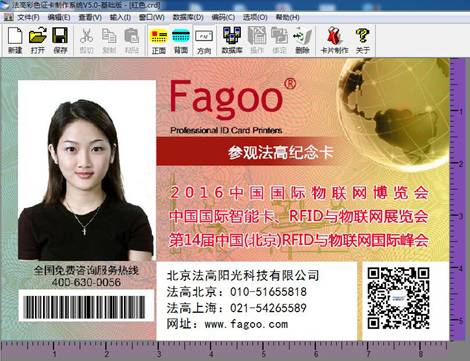Open the 数据库 database toolbar icon
This screenshot has height=361, width=470.
click(x=232, y=40)
